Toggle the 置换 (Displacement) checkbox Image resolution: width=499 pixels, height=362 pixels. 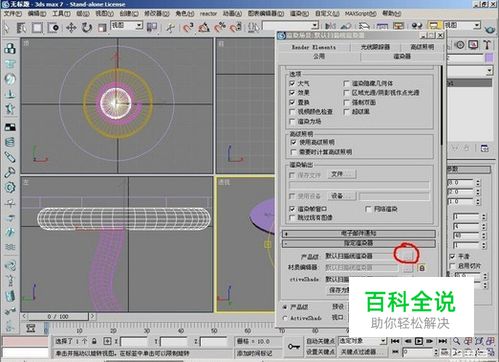click(x=292, y=102)
